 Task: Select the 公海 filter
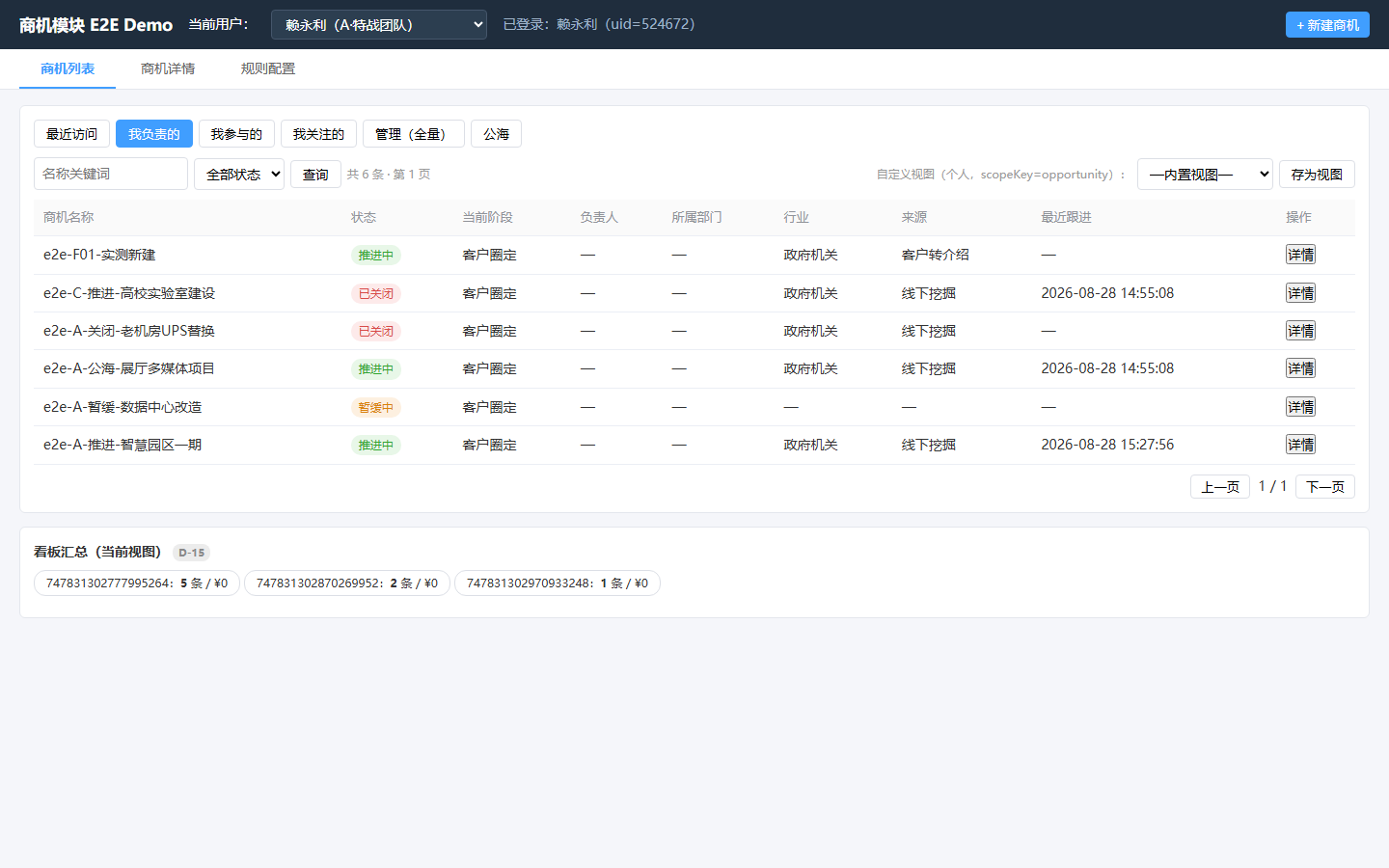point(496,134)
